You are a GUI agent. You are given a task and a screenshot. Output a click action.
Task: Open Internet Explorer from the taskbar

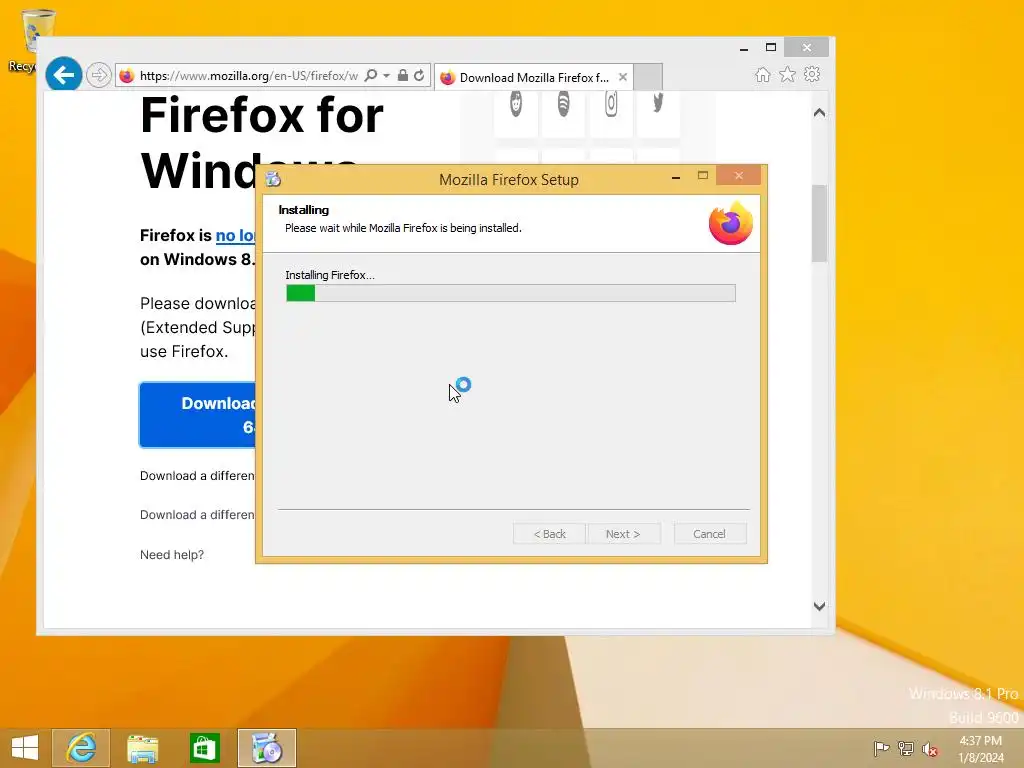coord(81,748)
